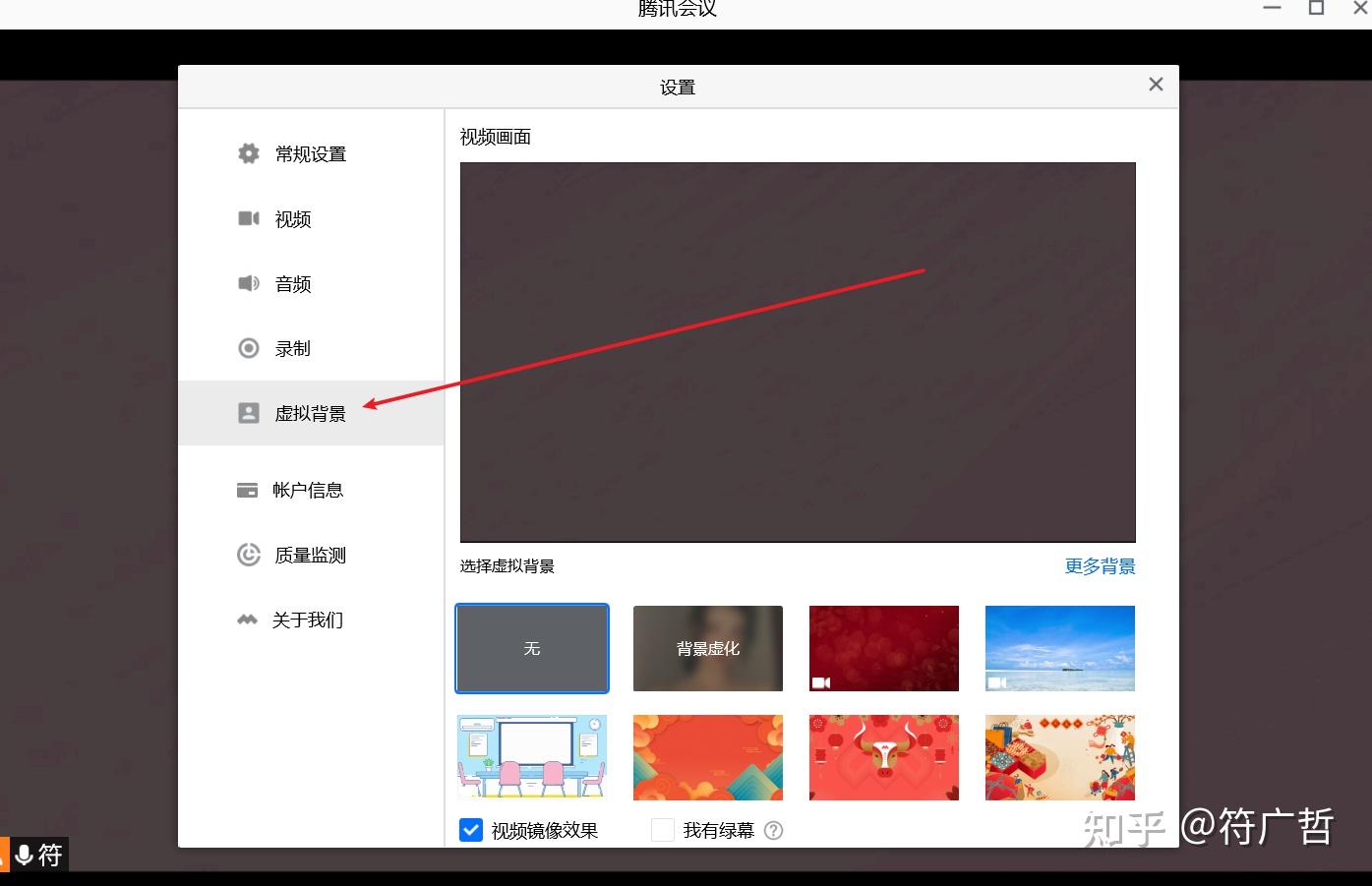Screen dimensions: 1372x886
Task: Switch to the 音频 settings section
Action: click(x=292, y=283)
